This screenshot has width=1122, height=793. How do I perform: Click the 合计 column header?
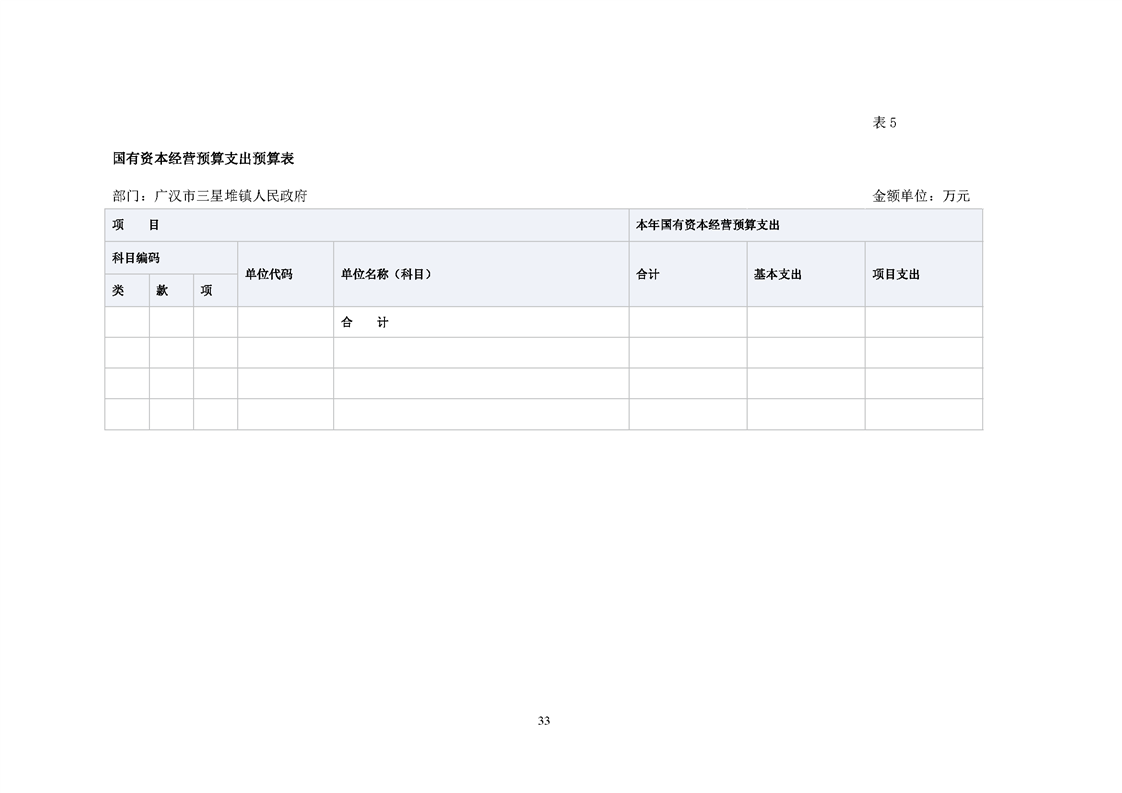pyautogui.click(x=688, y=274)
